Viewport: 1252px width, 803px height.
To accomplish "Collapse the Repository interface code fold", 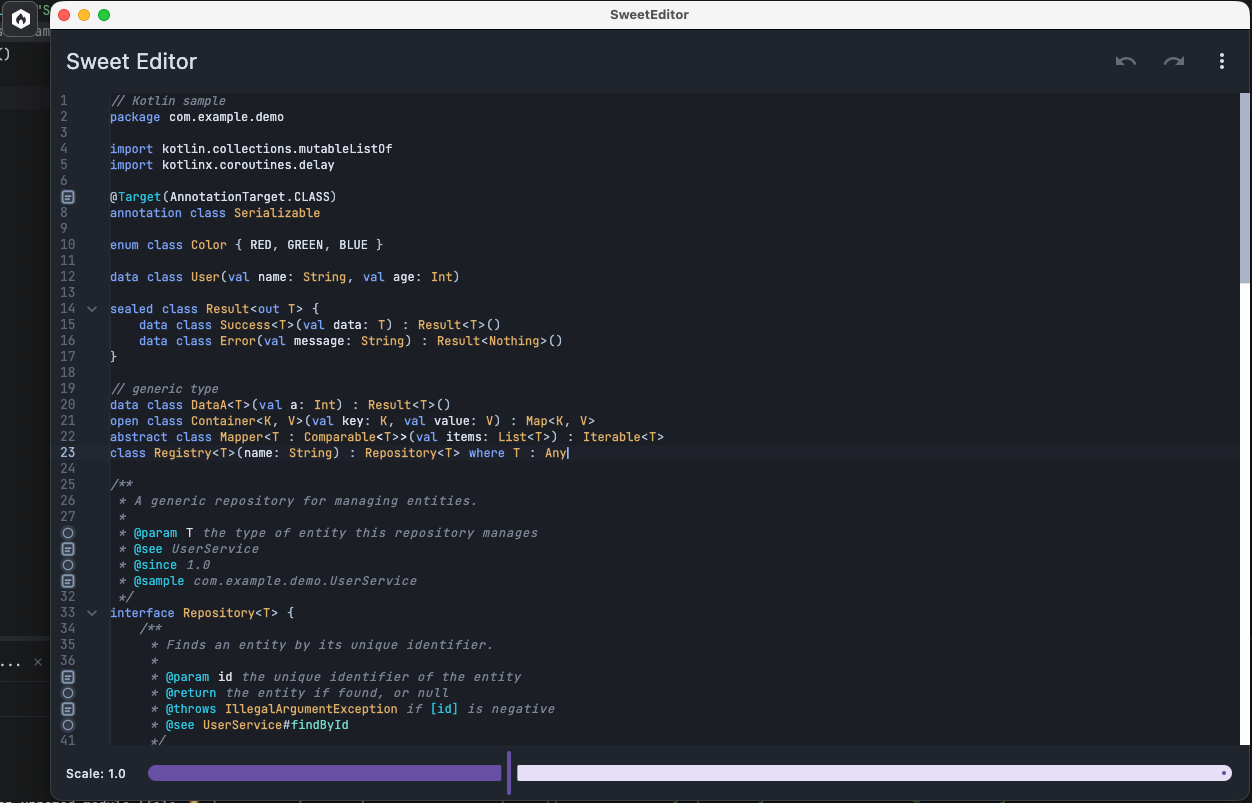I will pyautogui.click(x=92, y=612).
